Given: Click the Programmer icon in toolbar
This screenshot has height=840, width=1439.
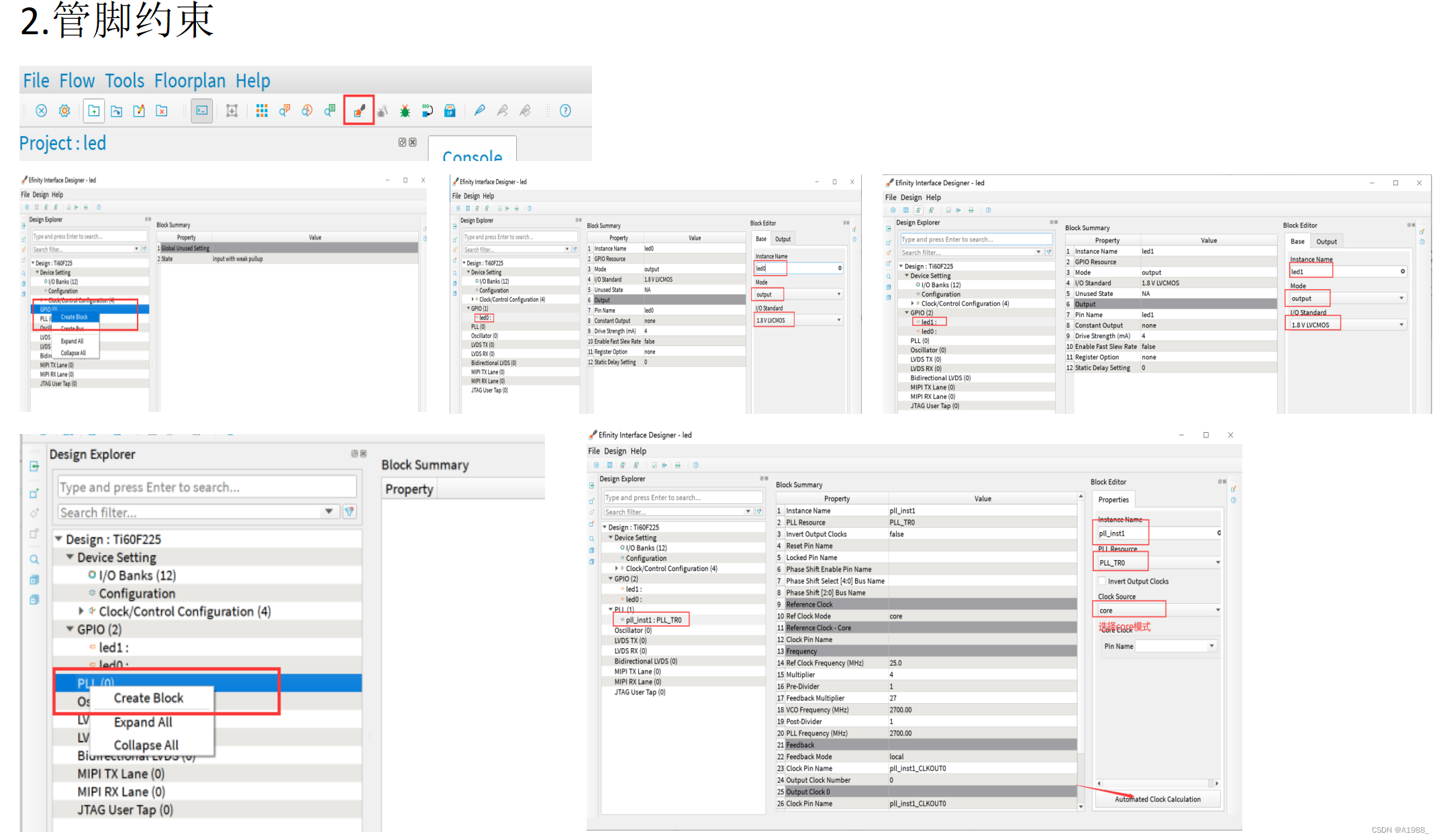Looking at the screenshot, I should (427, 111).
